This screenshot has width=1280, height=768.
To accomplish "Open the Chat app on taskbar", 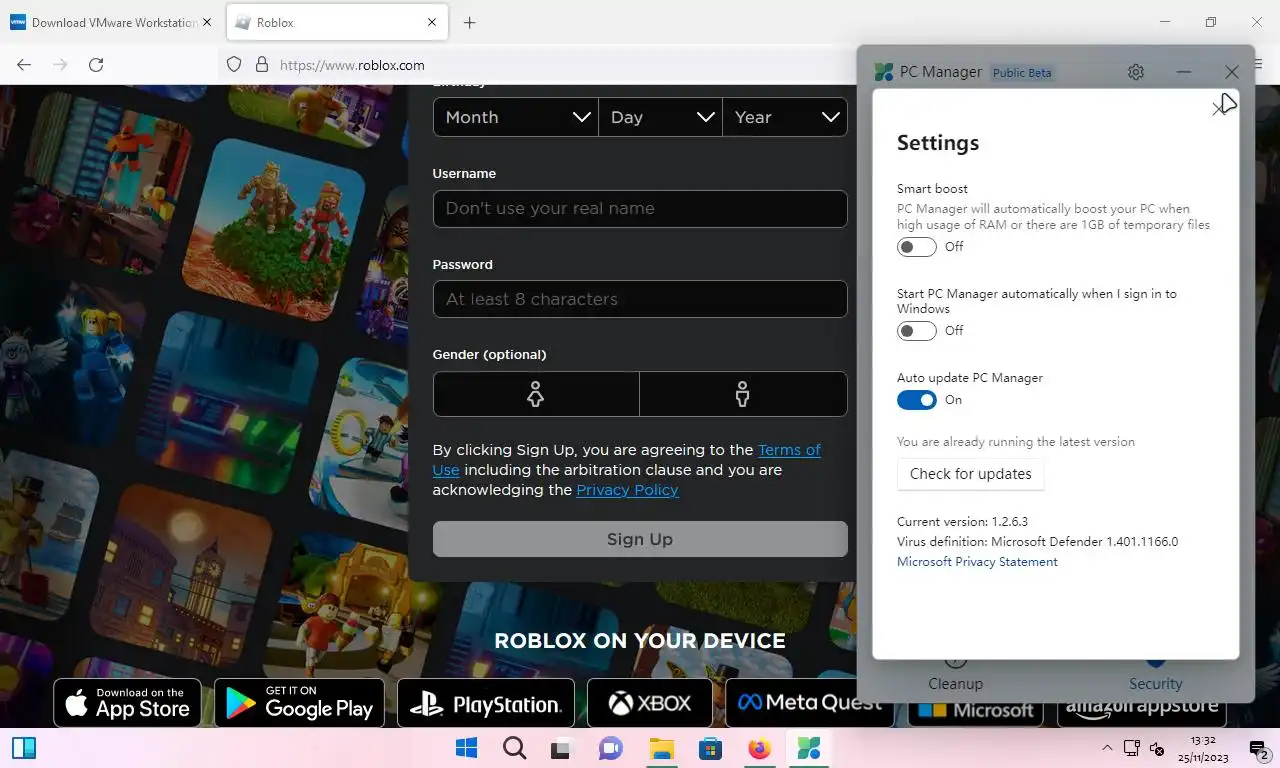I will point(611,748).
